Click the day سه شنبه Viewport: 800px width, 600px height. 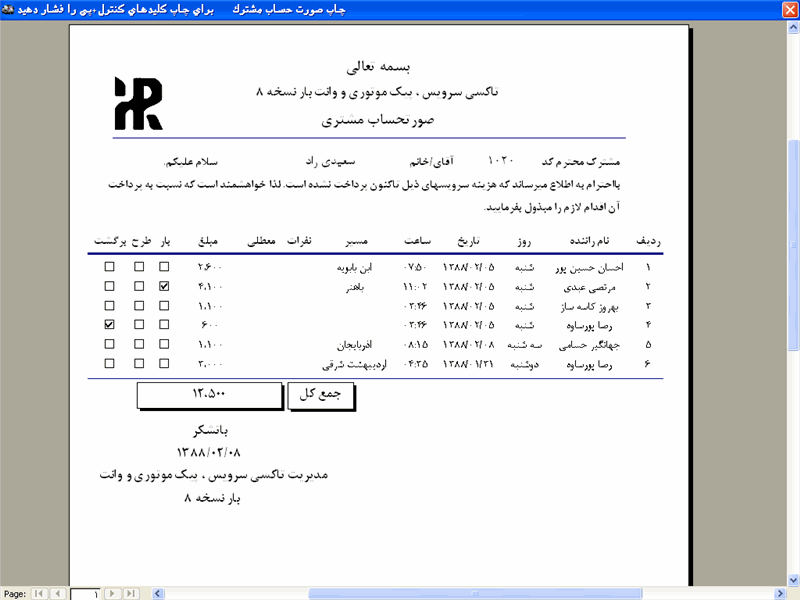pos(524,345)
